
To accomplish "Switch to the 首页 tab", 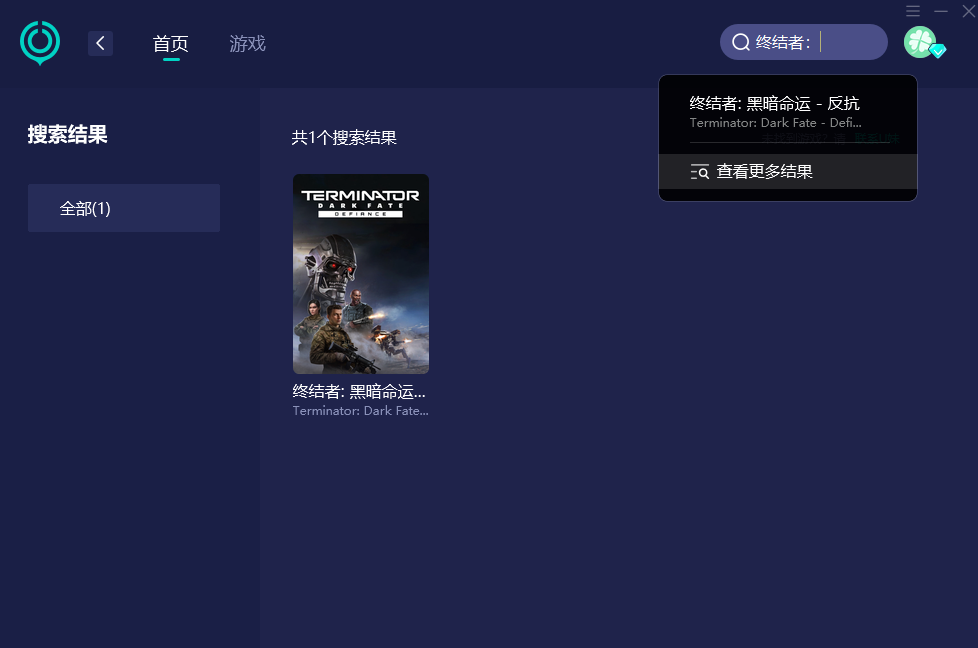I will point(170,44).
